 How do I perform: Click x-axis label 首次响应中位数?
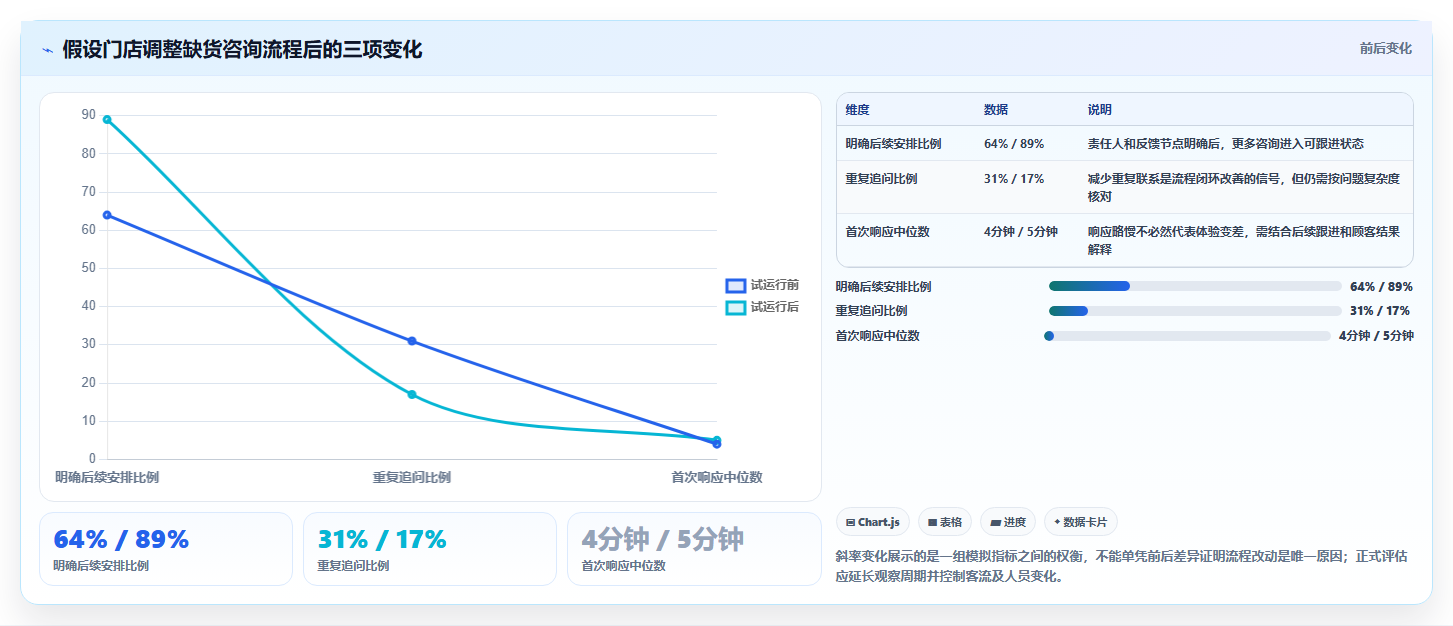(716, 478)
